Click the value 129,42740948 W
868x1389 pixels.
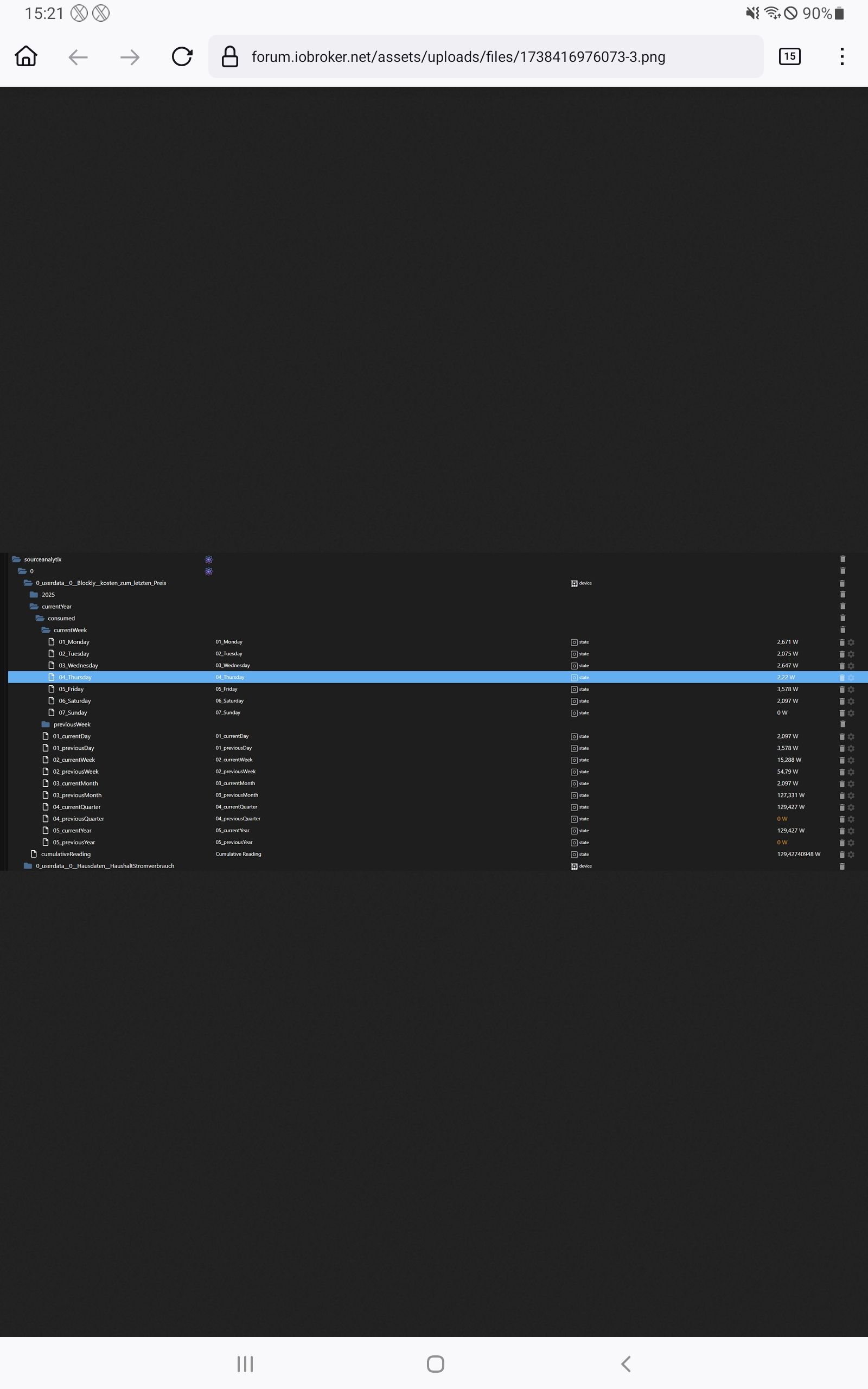[x=799, y=854]
